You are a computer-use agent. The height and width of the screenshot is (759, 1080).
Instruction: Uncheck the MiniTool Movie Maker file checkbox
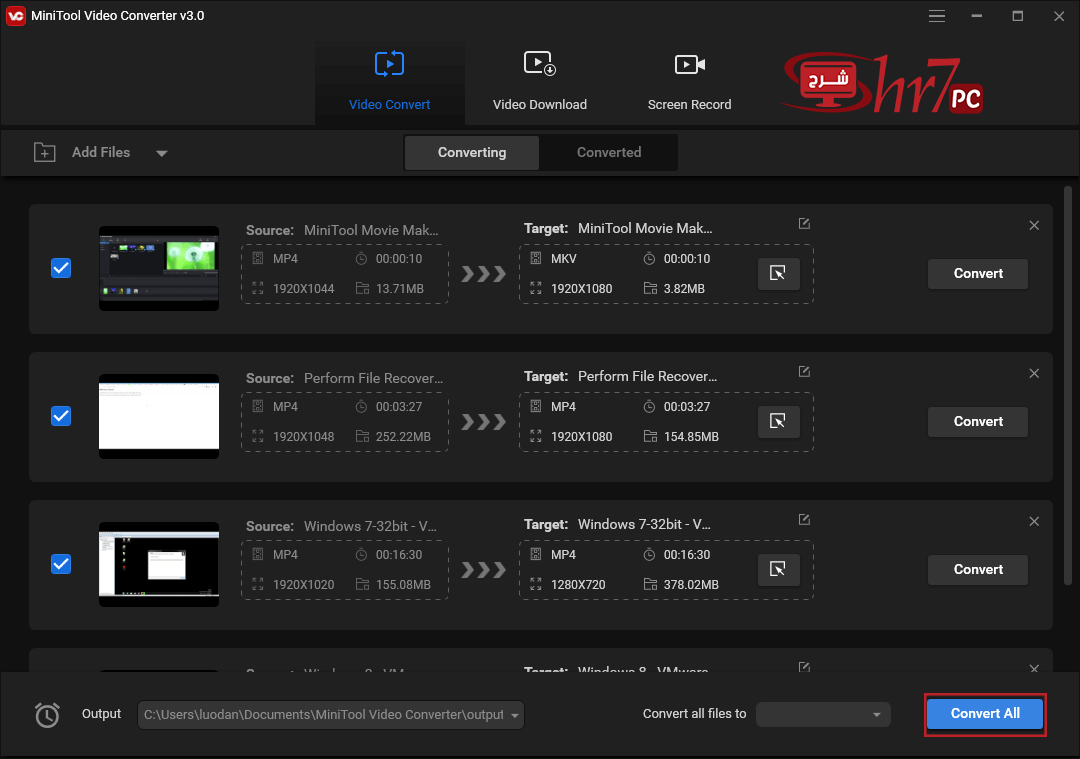[x=61, y=268]
